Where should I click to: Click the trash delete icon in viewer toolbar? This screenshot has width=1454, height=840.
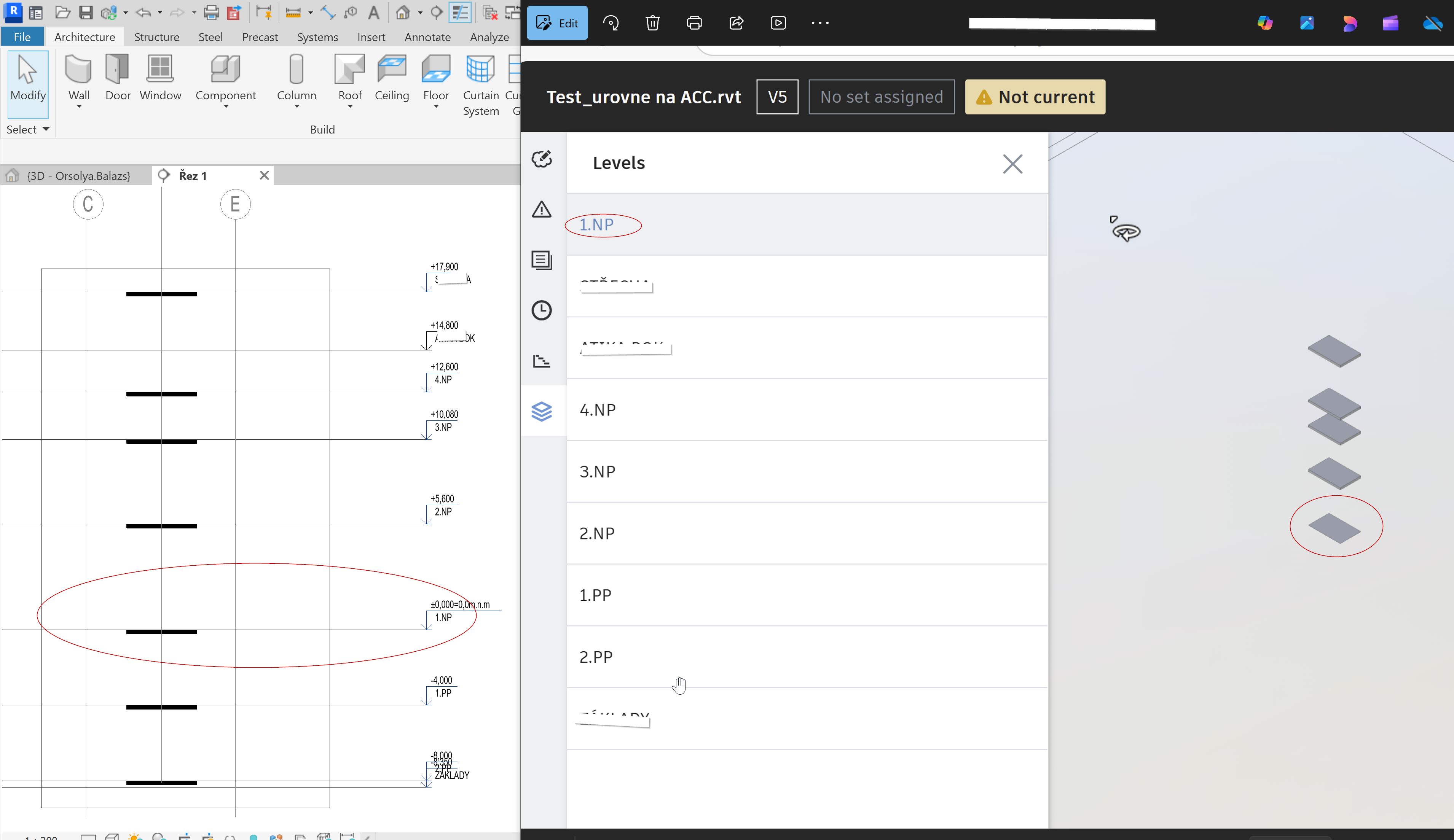[652, 23]
